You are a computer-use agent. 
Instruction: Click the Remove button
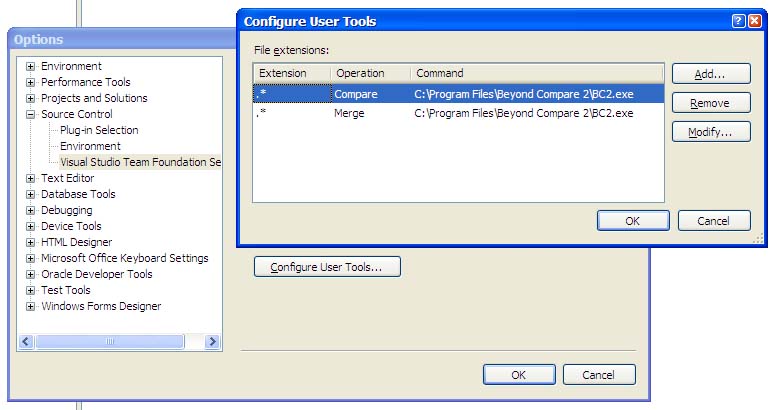click(711, 103)
